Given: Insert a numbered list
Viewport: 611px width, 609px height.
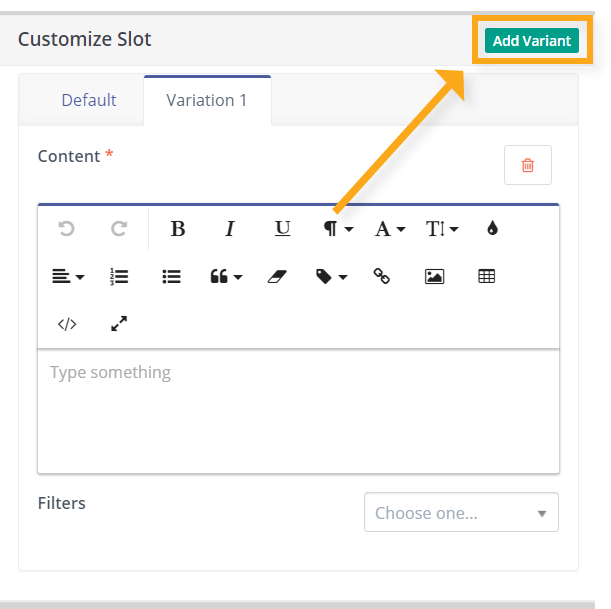Looking at the screenshot, I should pos(119,277).
